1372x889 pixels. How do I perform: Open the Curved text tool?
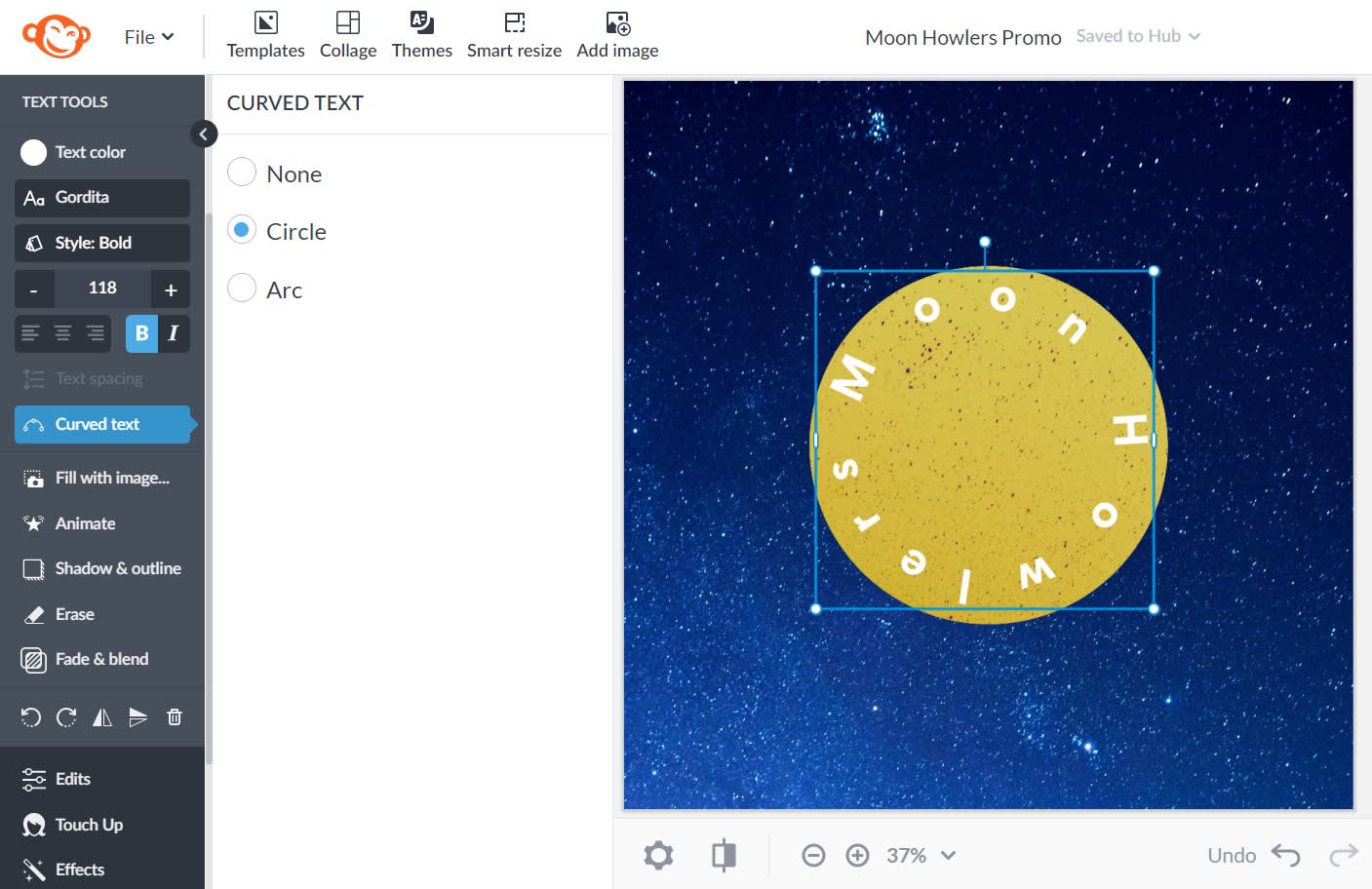pyautogui.click(x=102, y=424)
